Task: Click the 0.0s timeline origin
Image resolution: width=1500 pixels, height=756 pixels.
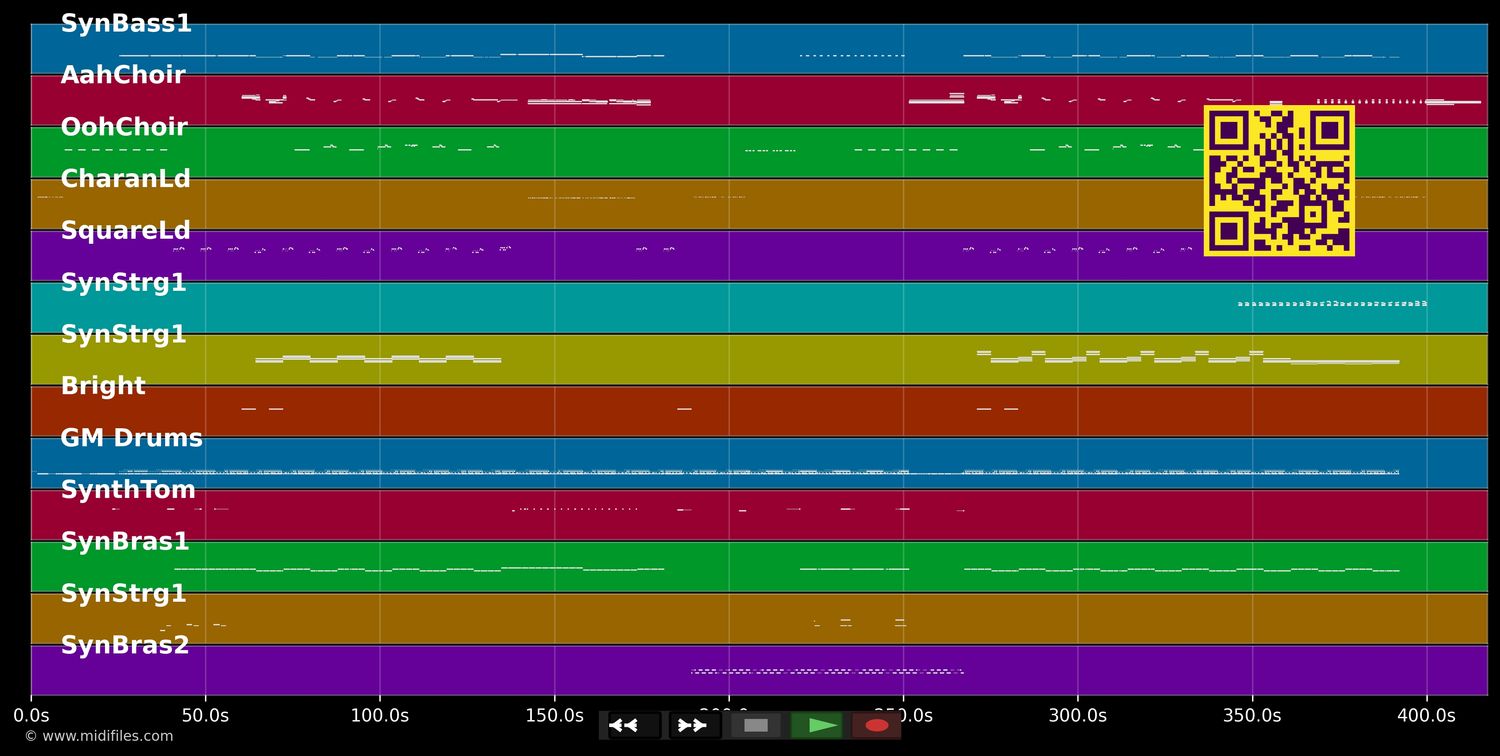Action: 33,715
